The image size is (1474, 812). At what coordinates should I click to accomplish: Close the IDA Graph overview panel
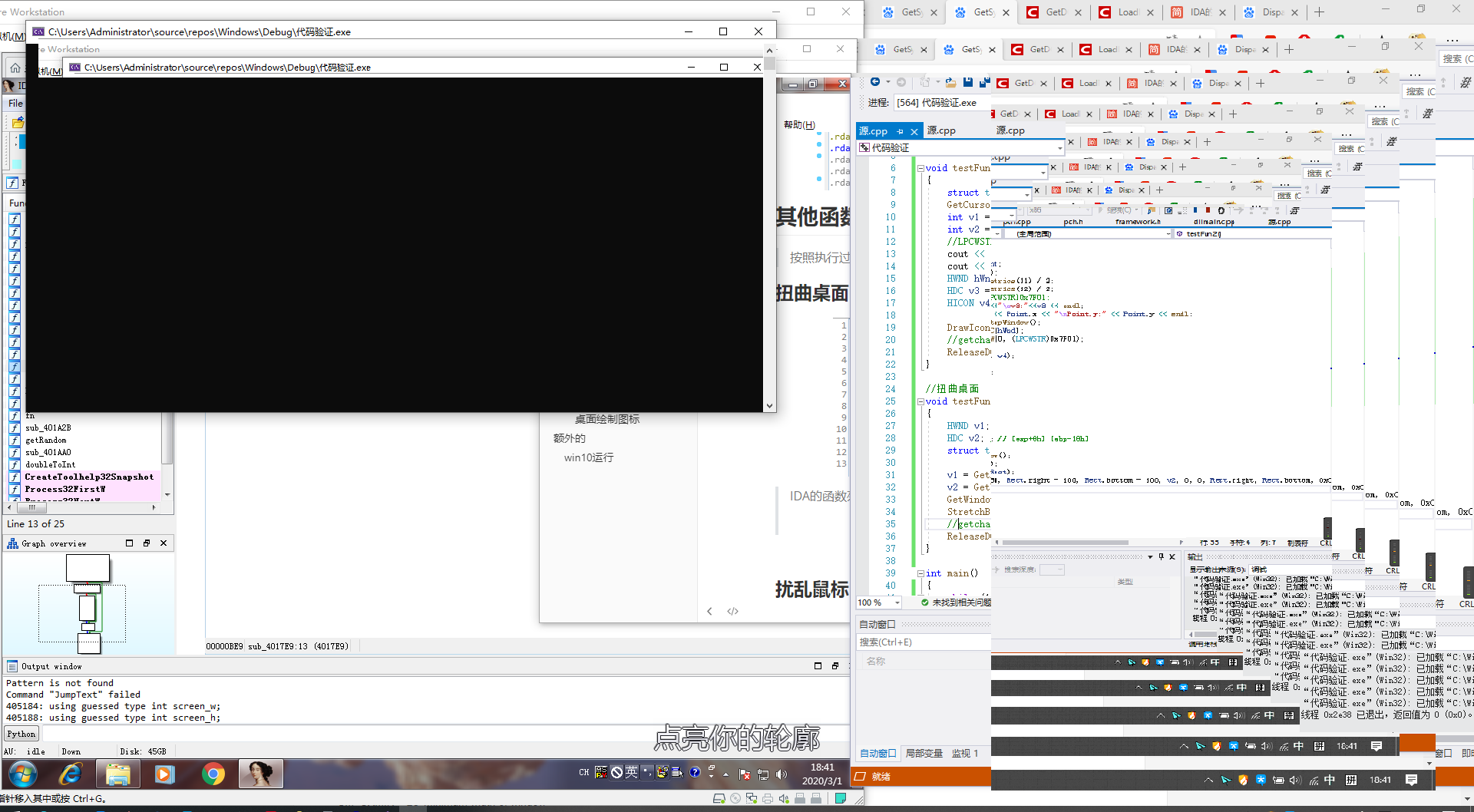tap(164, 543)
